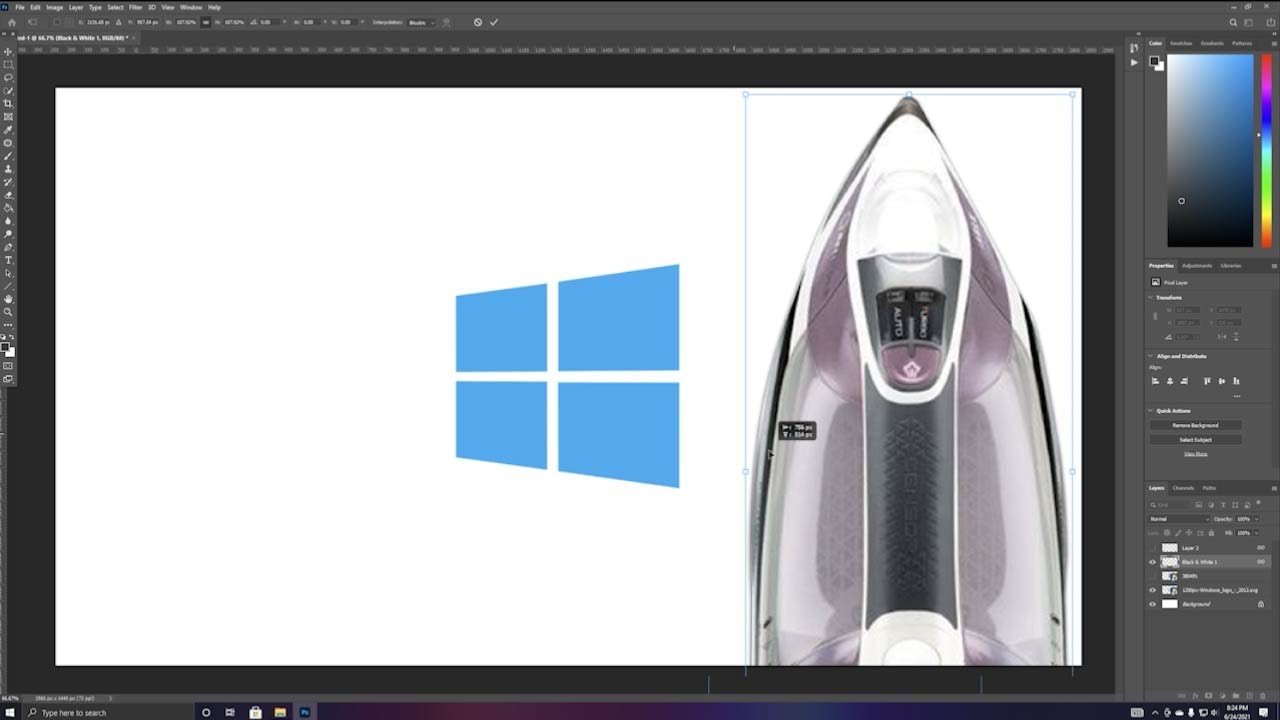Select the Paint Bucket tool

(9, 207)
